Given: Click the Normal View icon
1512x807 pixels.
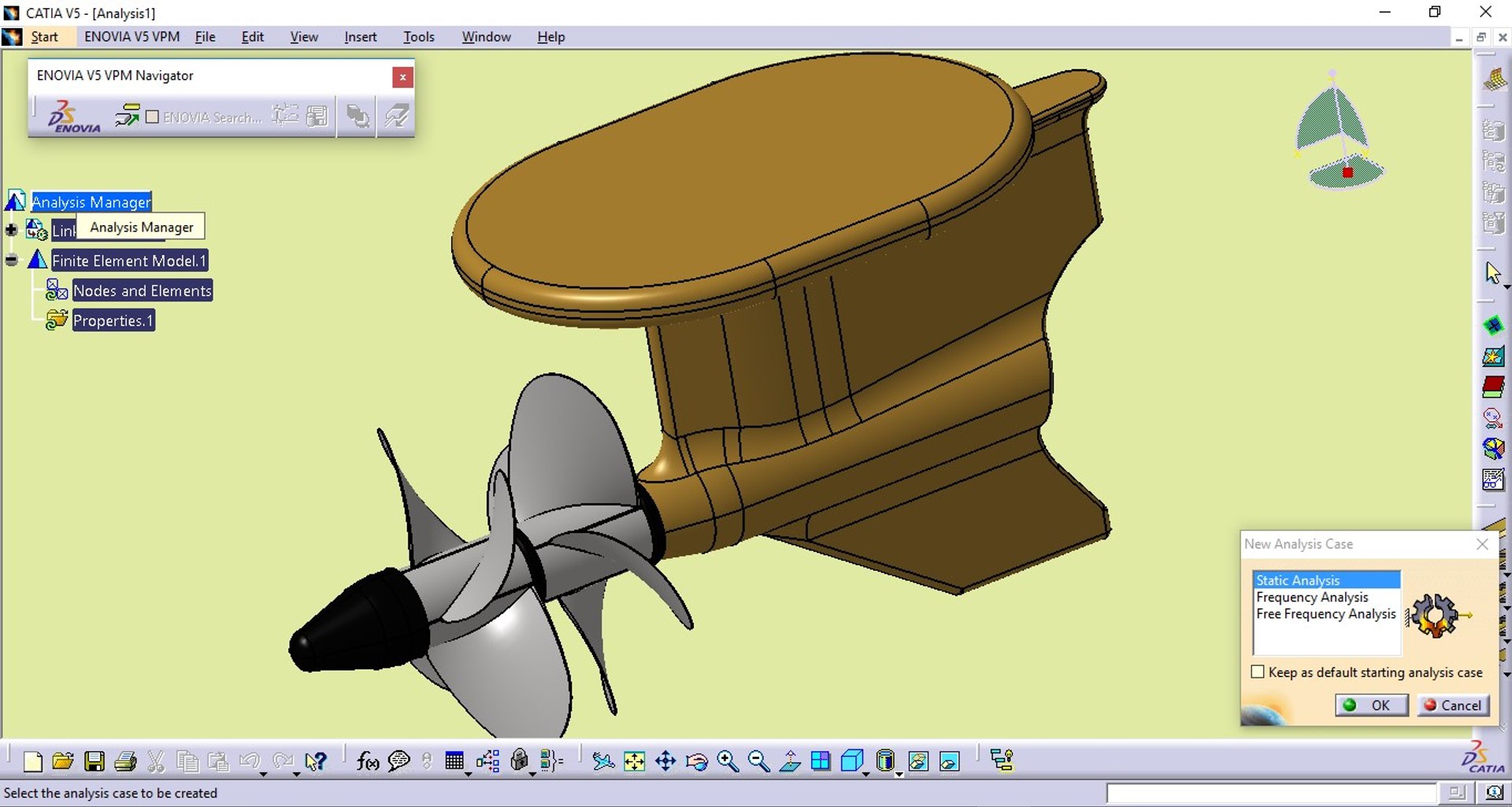Looking at the screenshot, I should [x=790, y=761].
